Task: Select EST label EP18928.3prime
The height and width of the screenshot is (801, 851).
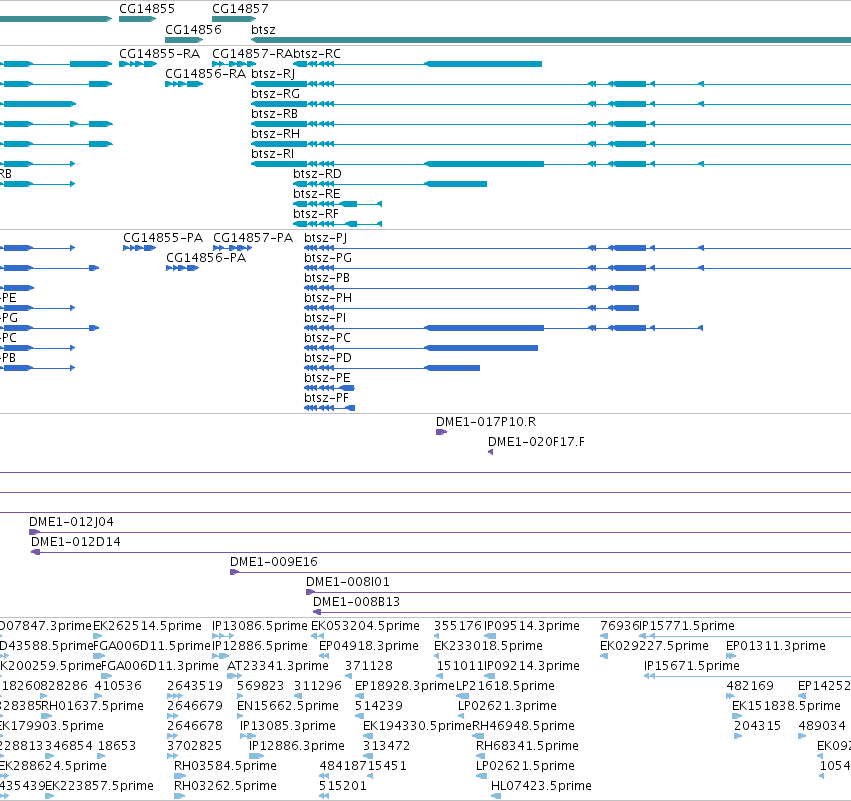Action: [x=404, y=686]
